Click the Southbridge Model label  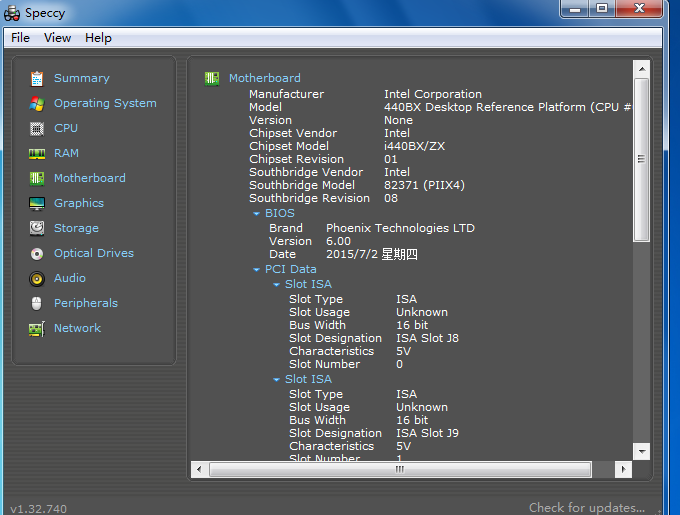[x=302, y=185]
